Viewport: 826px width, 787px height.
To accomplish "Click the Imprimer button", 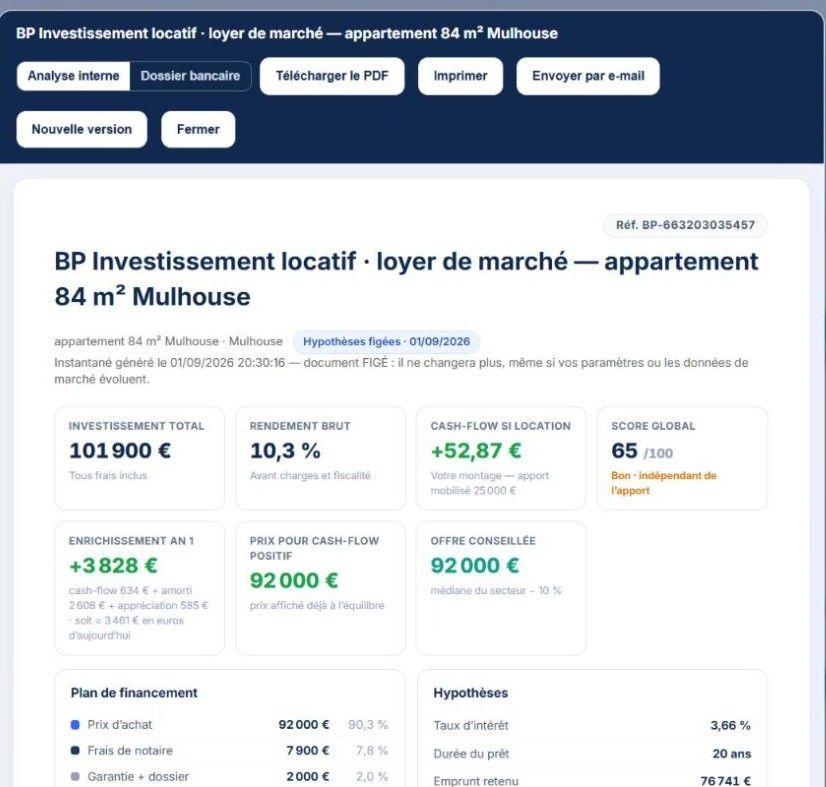I will point(460,76).
